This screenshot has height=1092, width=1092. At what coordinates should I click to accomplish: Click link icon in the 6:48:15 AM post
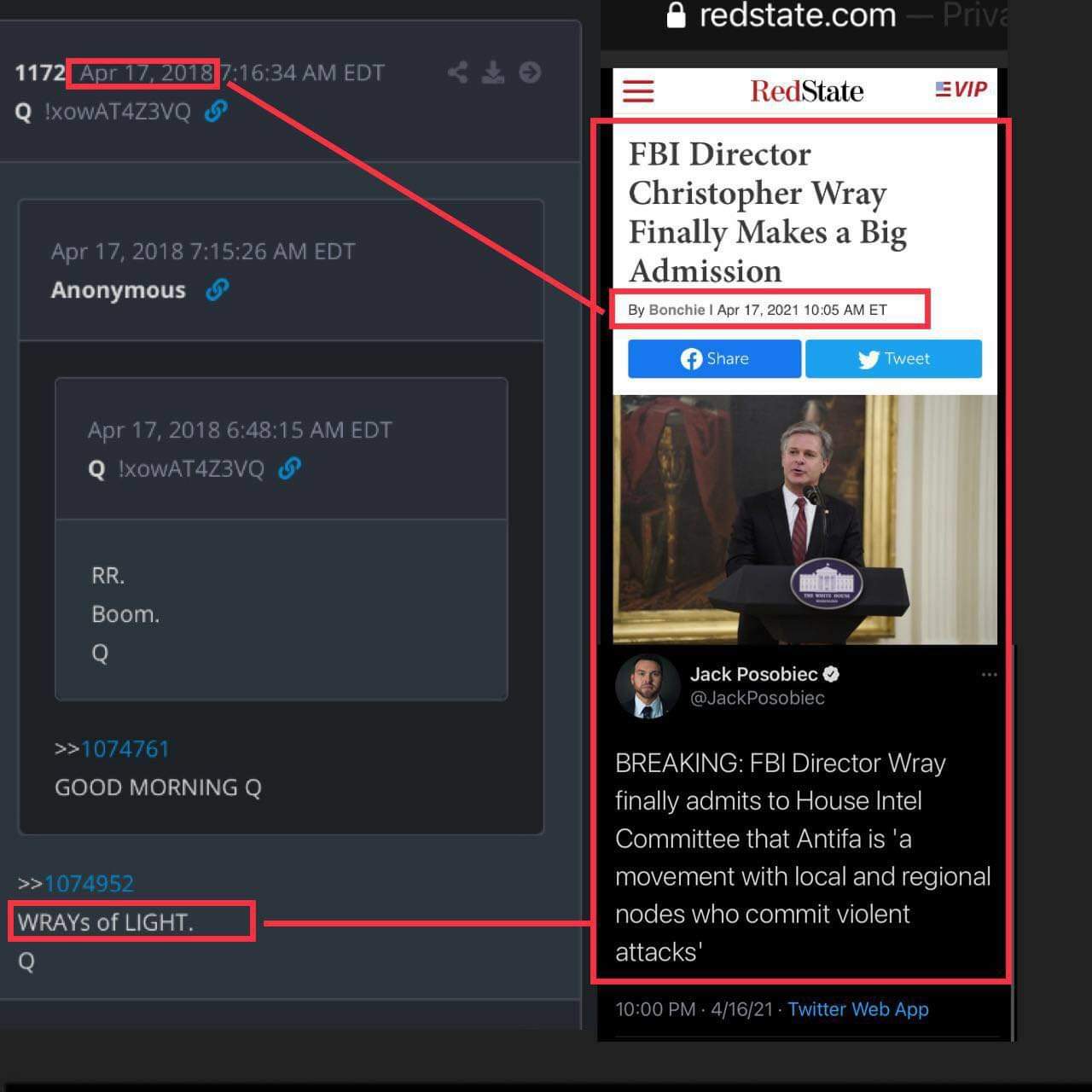click(x=290, y=468)
